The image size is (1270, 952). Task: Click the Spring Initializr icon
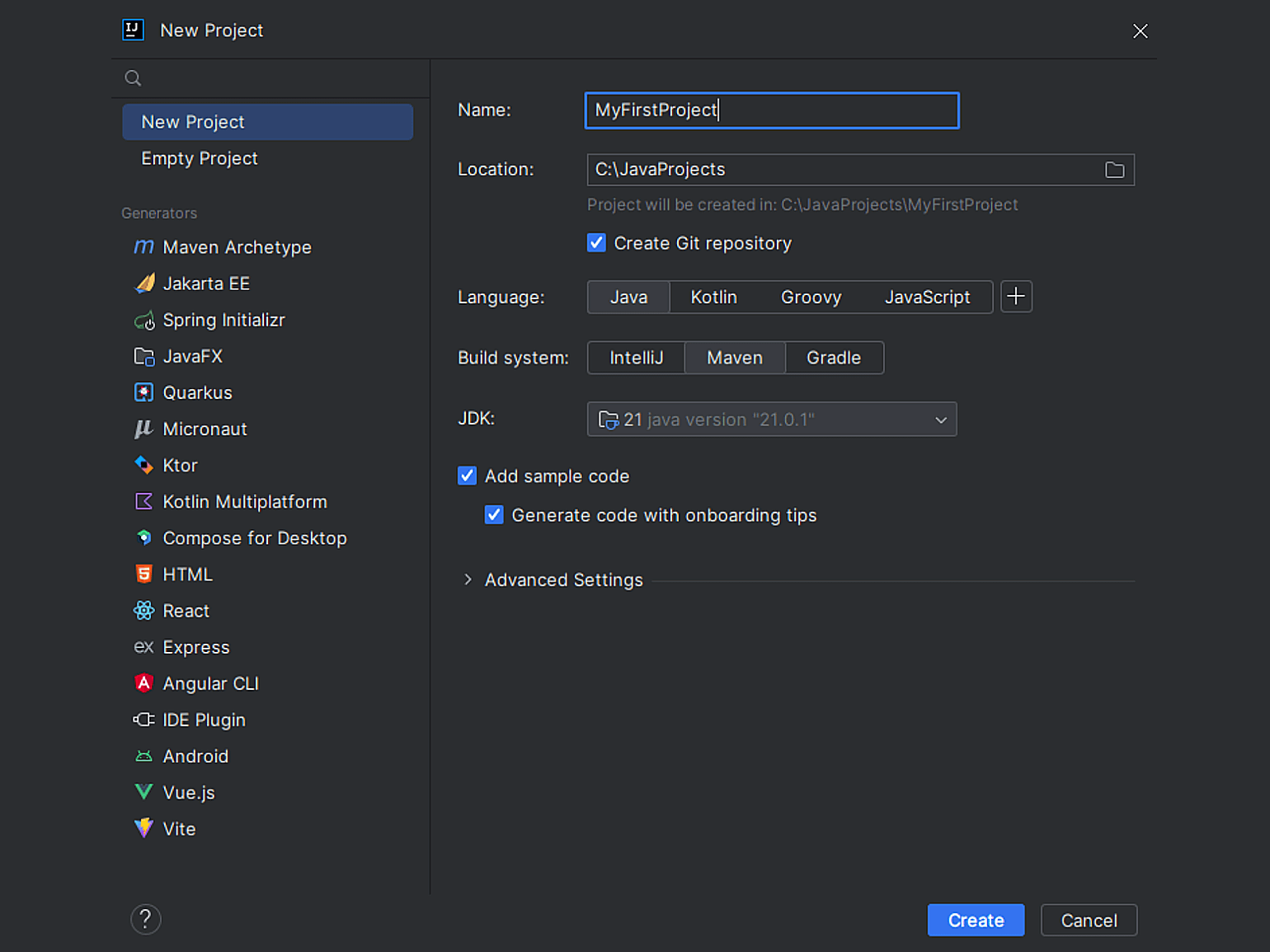[x=144, y=321]
